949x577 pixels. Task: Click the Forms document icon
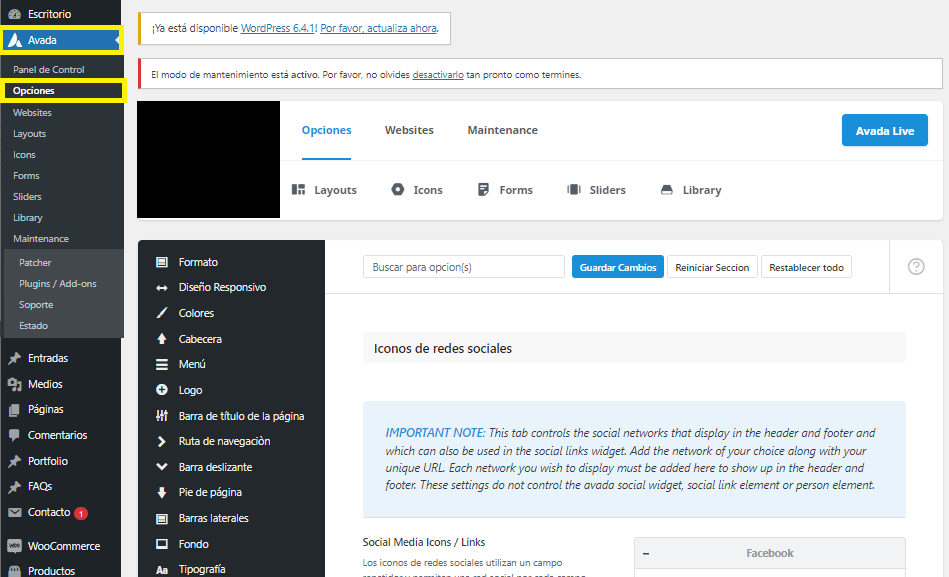[484, 190]
